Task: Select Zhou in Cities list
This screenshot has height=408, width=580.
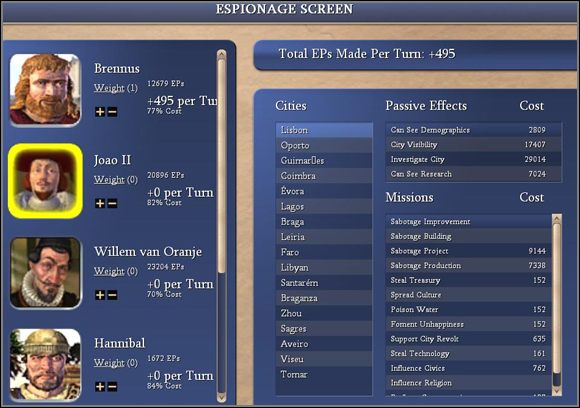Action: tap(324, 313)
